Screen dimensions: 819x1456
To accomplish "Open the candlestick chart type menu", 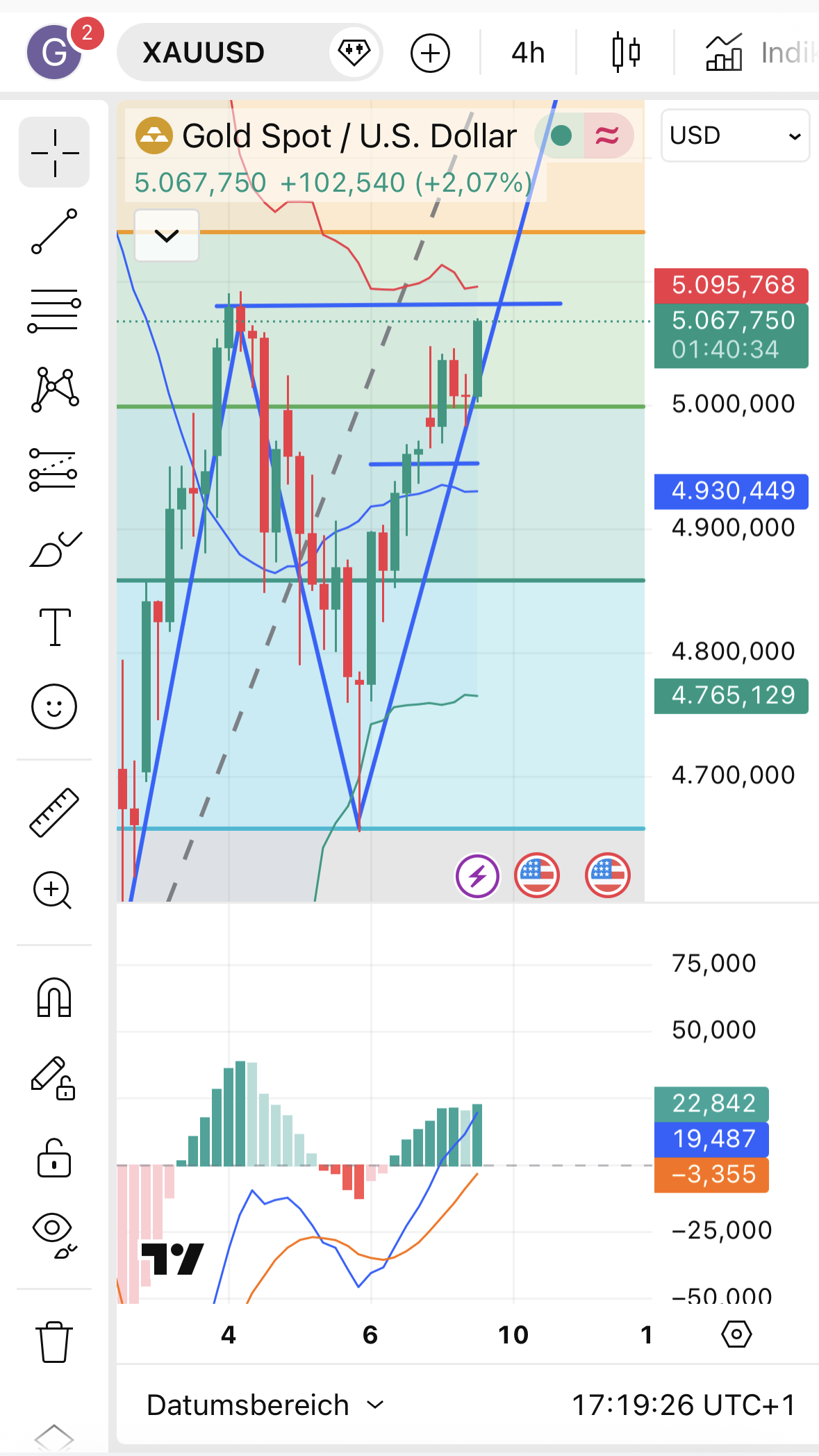I will [x=625, y=53].
